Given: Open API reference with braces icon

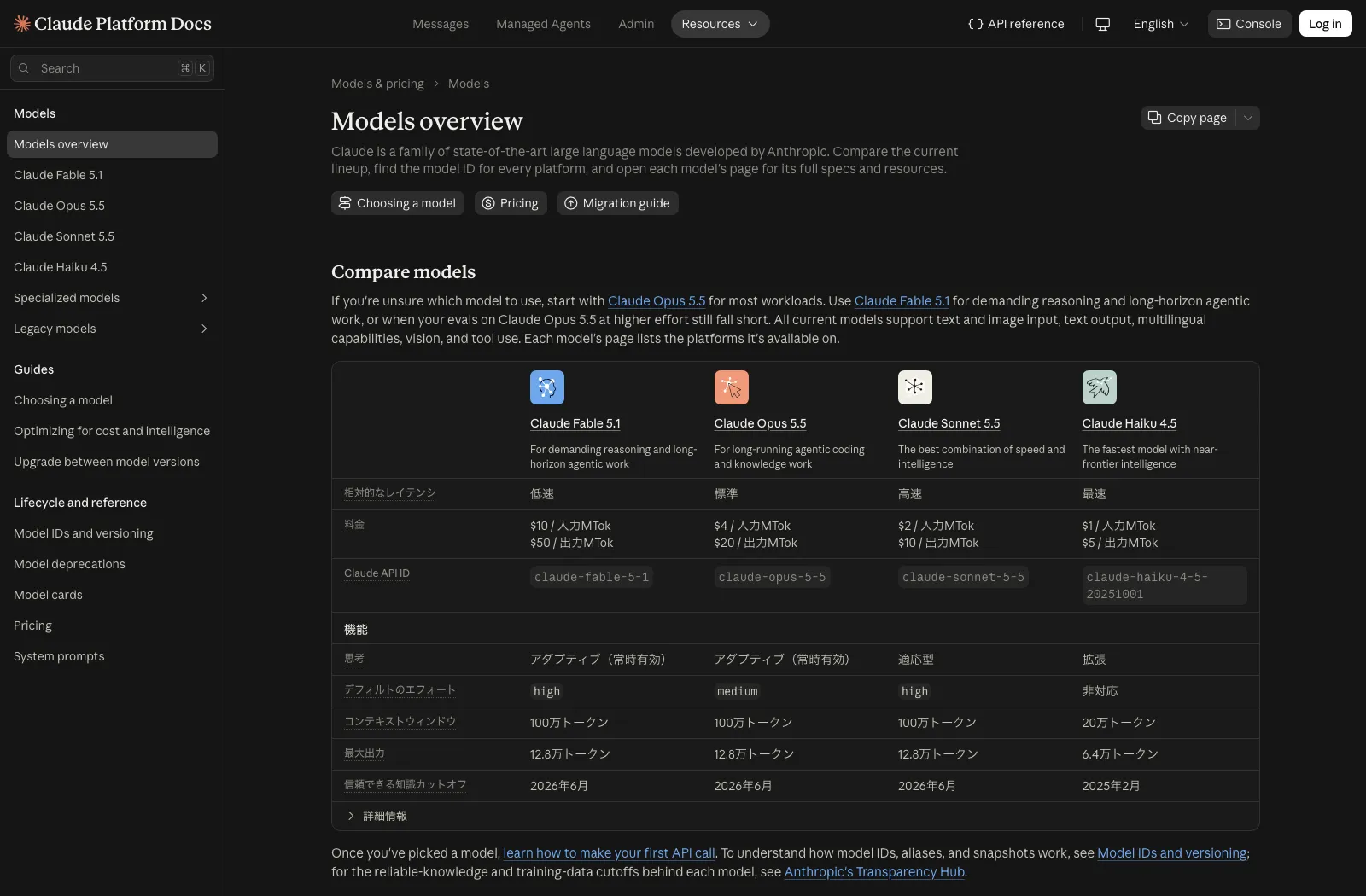Looking at the screenshot, I should coord(1016,24).
